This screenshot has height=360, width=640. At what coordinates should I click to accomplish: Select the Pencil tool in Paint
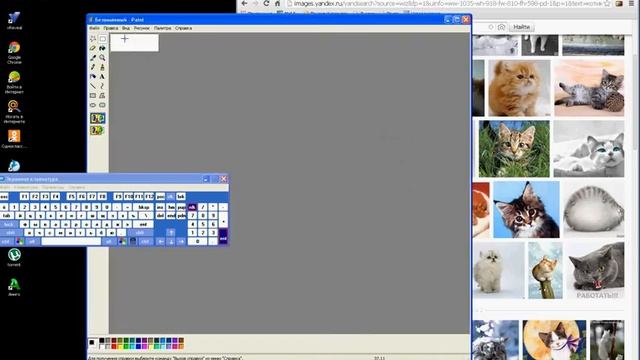(x=93, y=67)
